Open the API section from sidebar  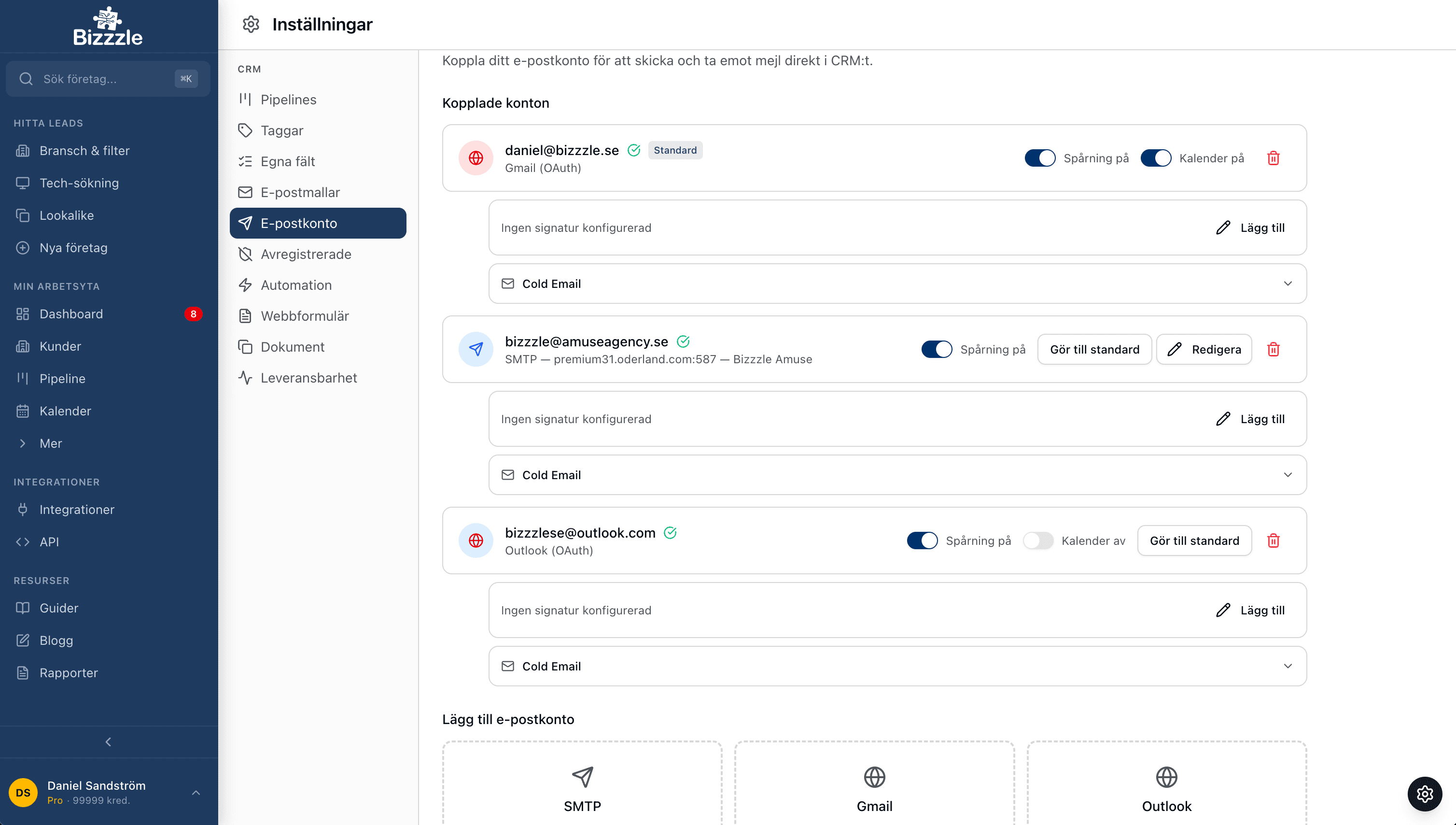click(x=50, y=541)
